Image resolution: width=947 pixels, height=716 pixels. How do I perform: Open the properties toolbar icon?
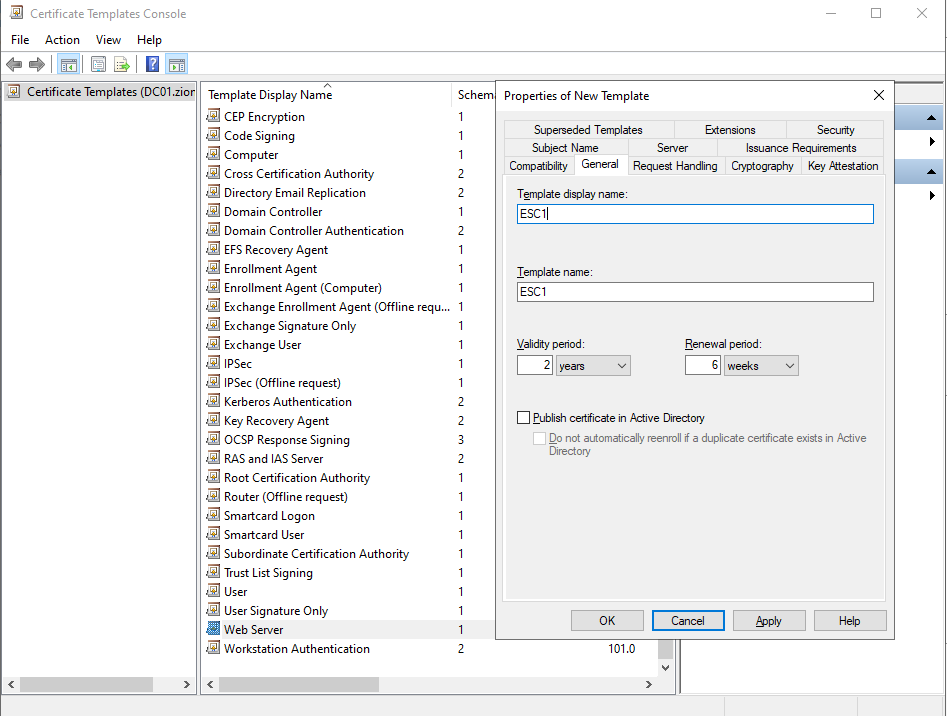(98, 63)
